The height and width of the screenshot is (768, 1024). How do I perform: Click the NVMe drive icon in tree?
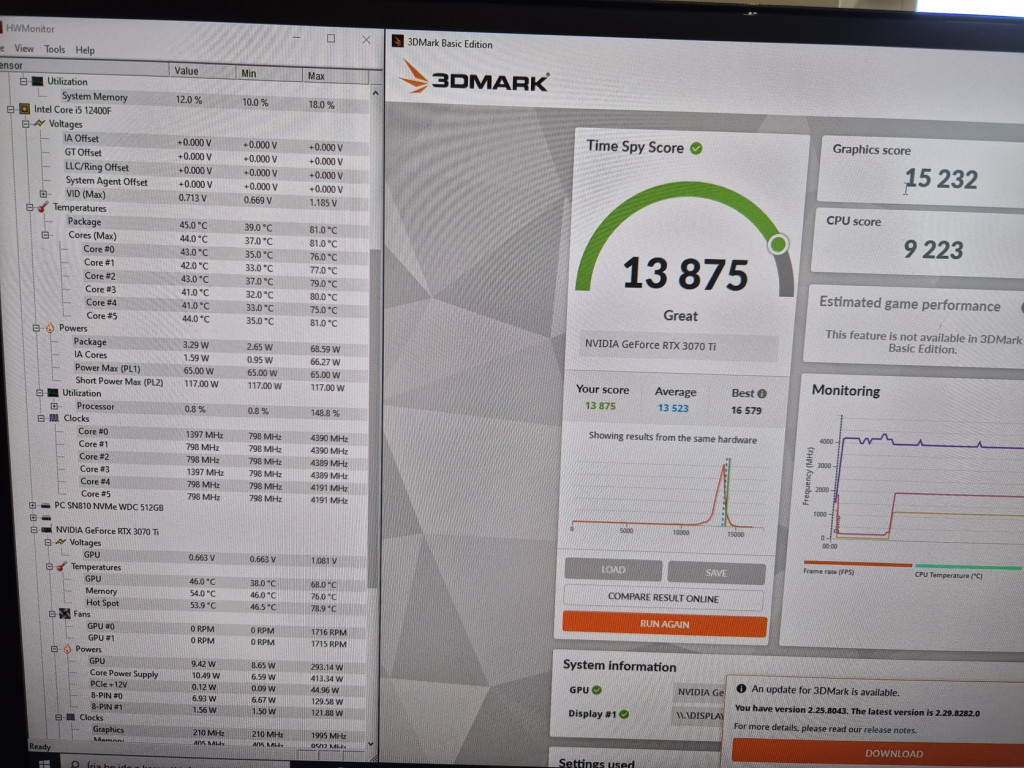[46, 505]
